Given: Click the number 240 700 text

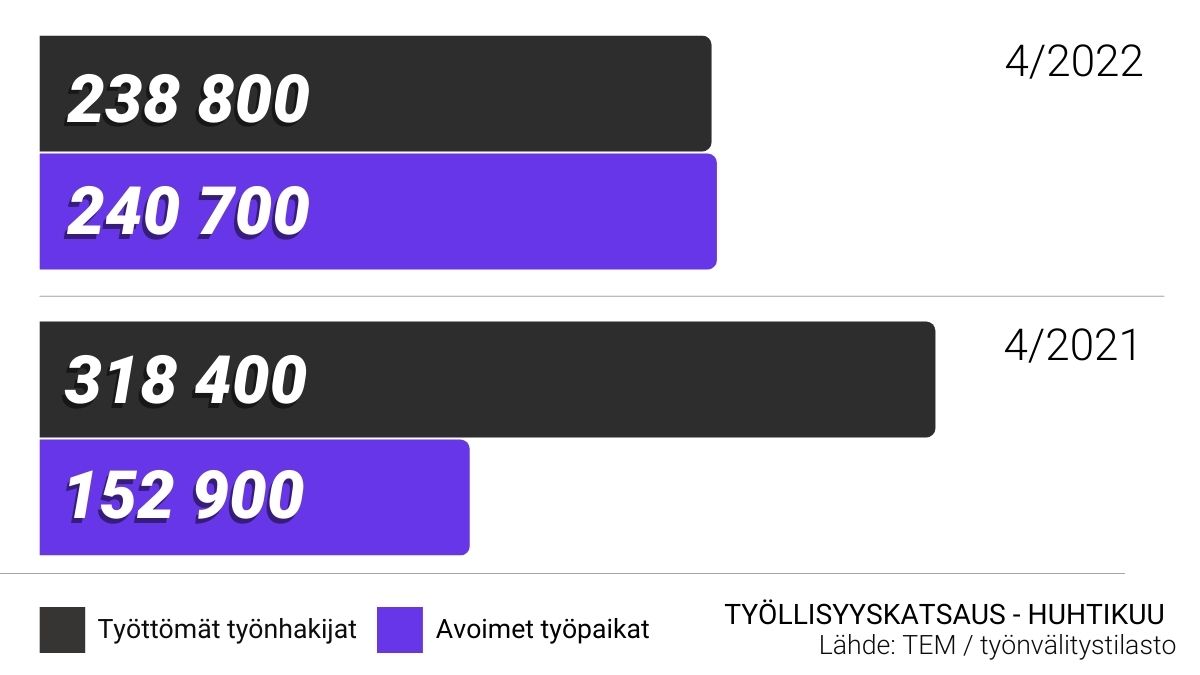Looking at the screenshot, I should [x=188, y=212].
